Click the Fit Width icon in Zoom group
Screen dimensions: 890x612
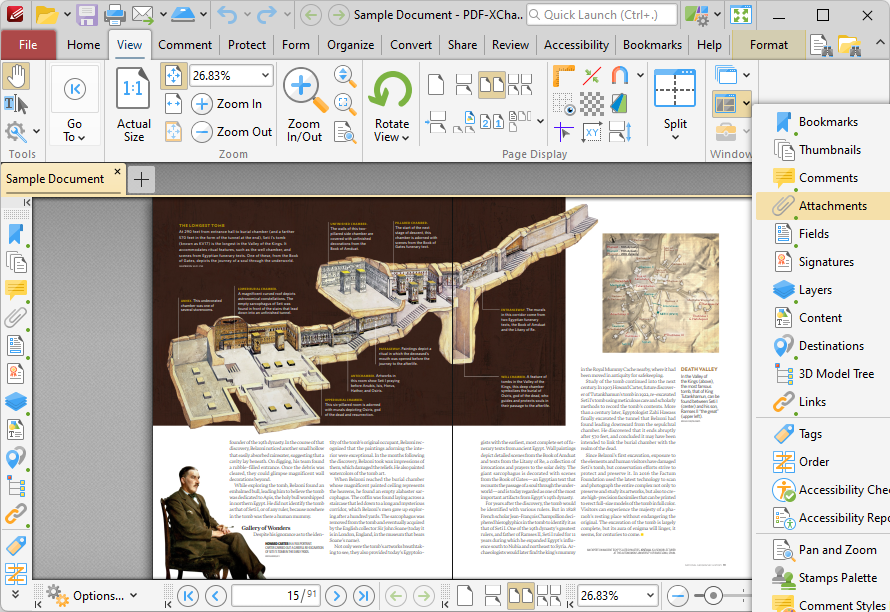tap(173, 104)
